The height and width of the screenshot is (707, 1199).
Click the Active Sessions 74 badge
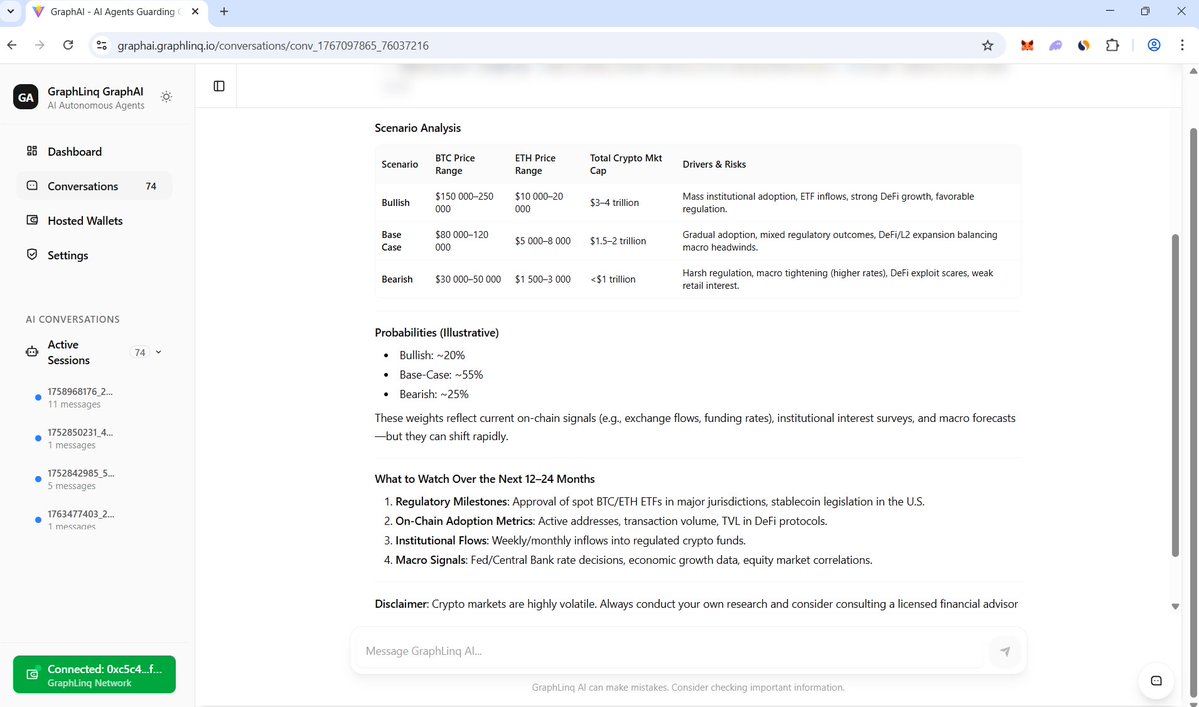tap(140, 352)
